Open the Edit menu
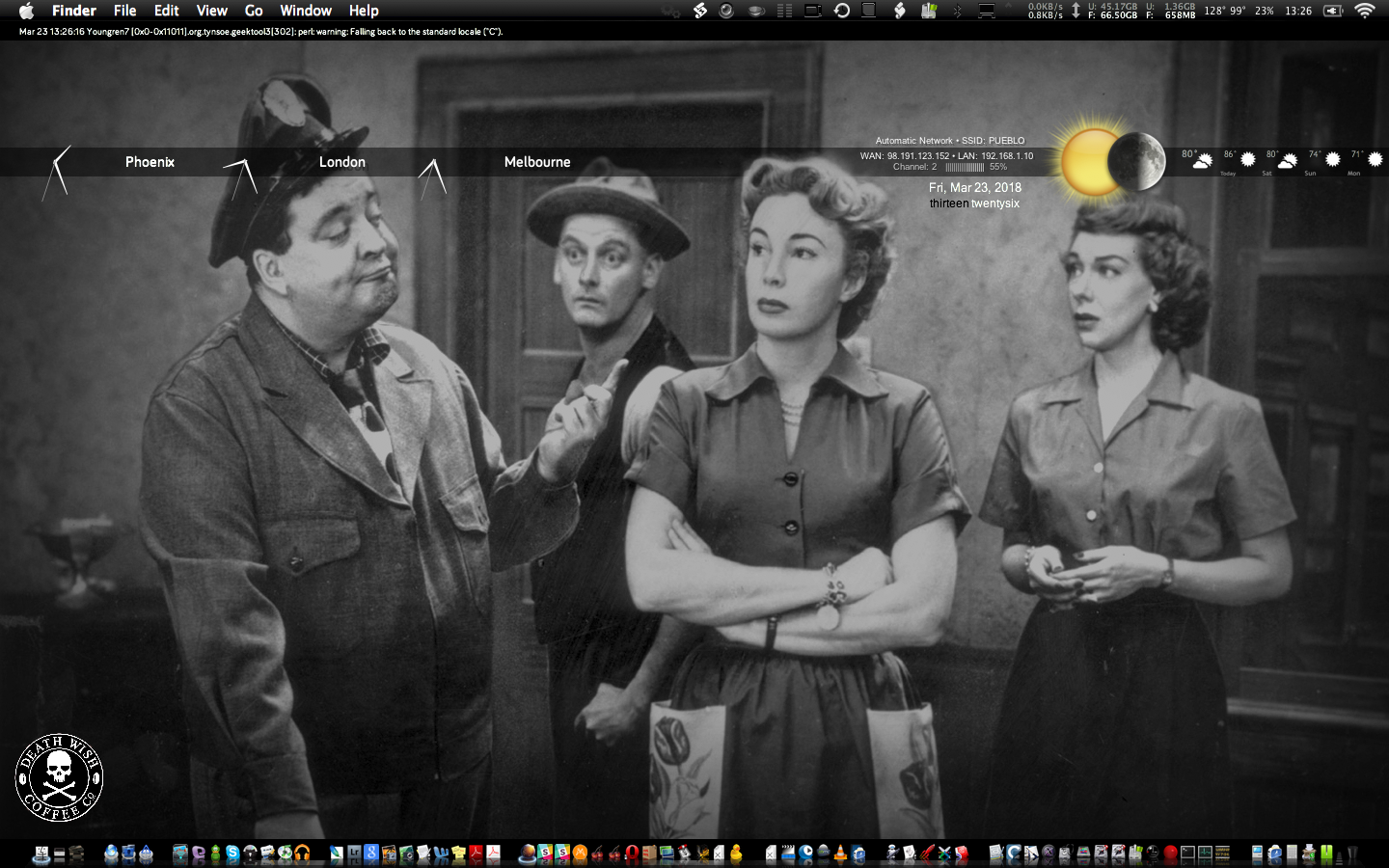Screen dimensions: 1389x868 click(166, 11)
